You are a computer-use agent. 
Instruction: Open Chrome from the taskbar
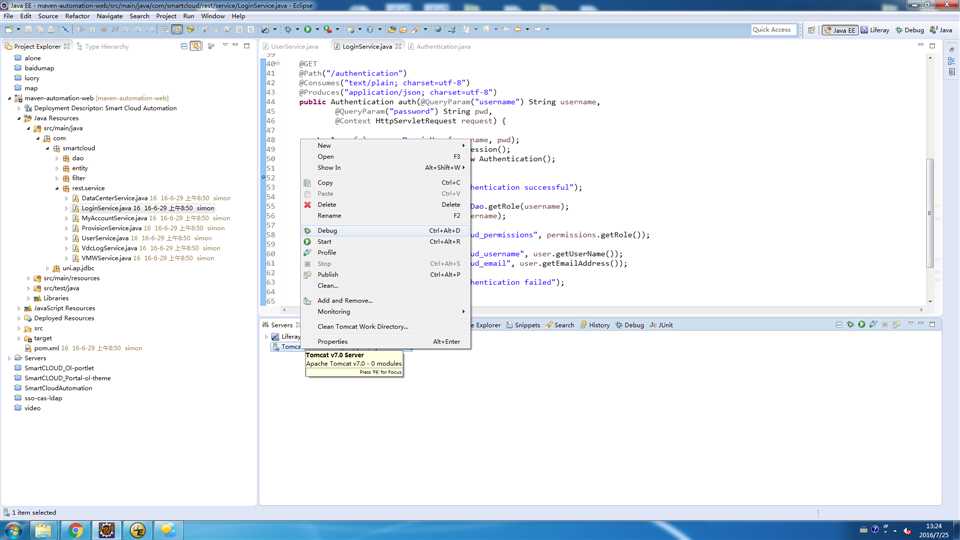point(75,530)
